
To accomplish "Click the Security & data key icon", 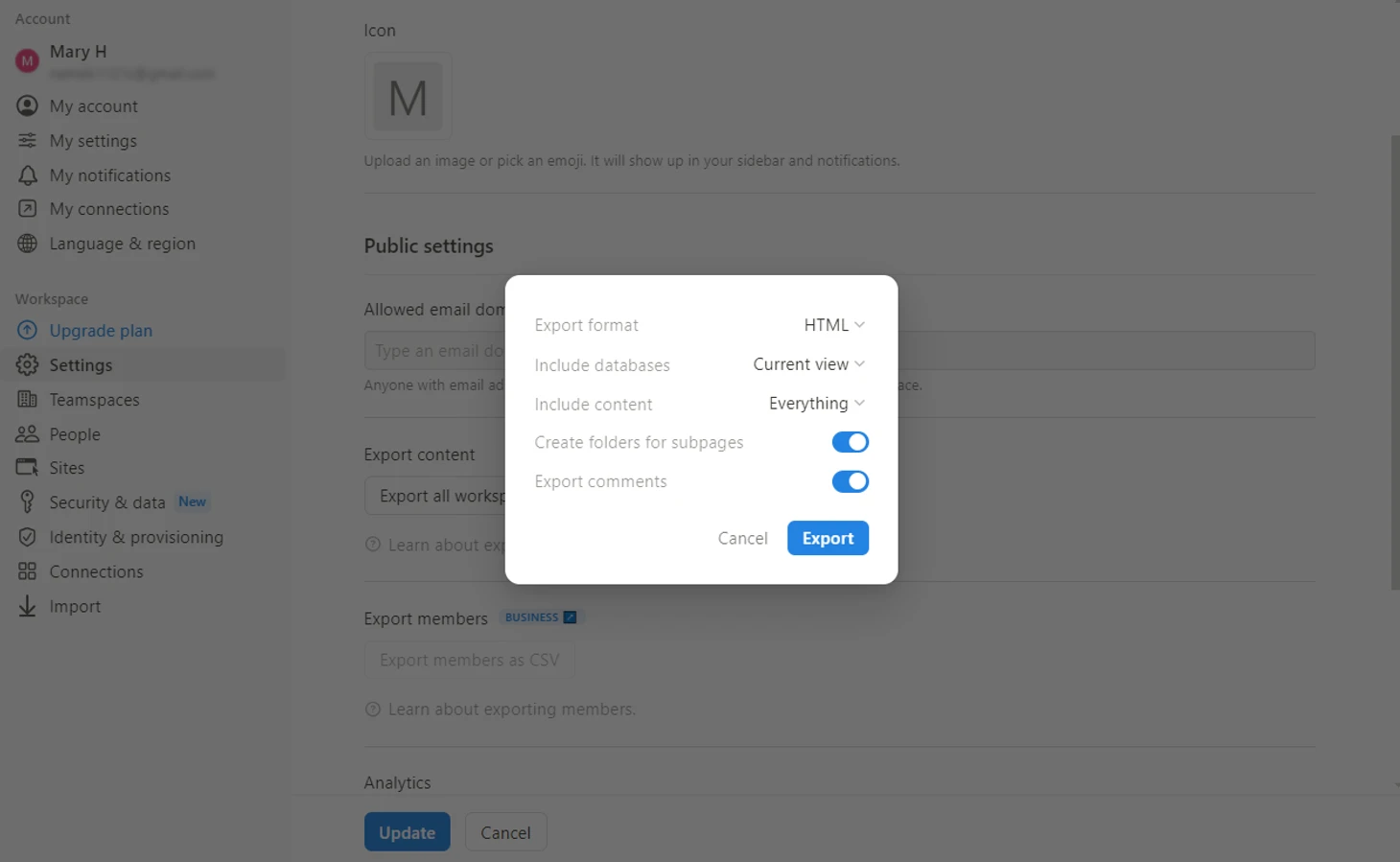I will coord(27,502).
